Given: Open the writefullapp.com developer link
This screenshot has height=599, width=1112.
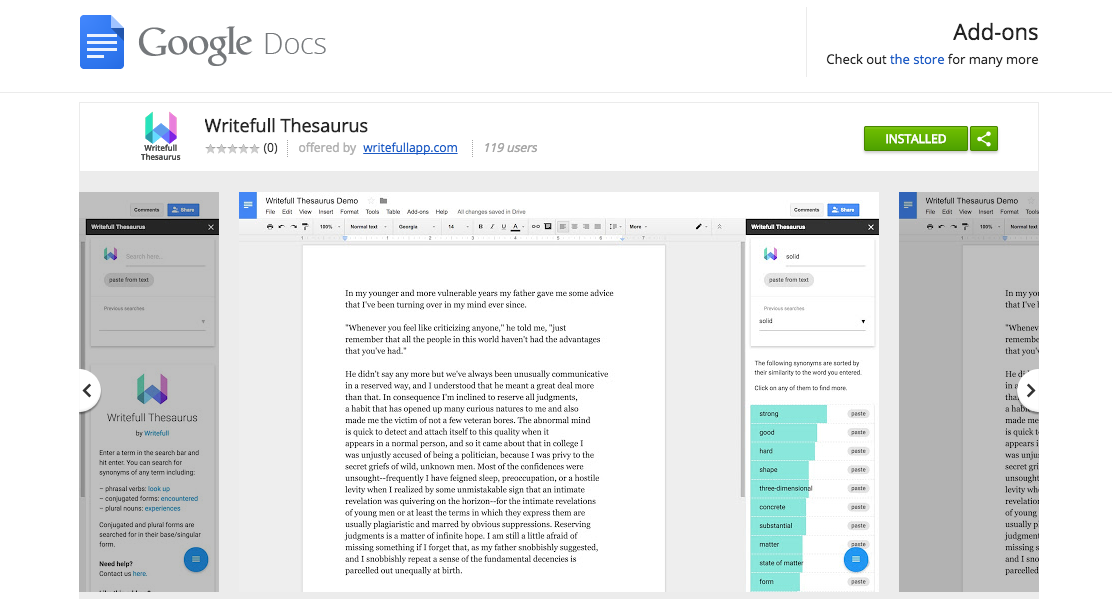Looking at the screenshot, I should [x=410, y=147].
